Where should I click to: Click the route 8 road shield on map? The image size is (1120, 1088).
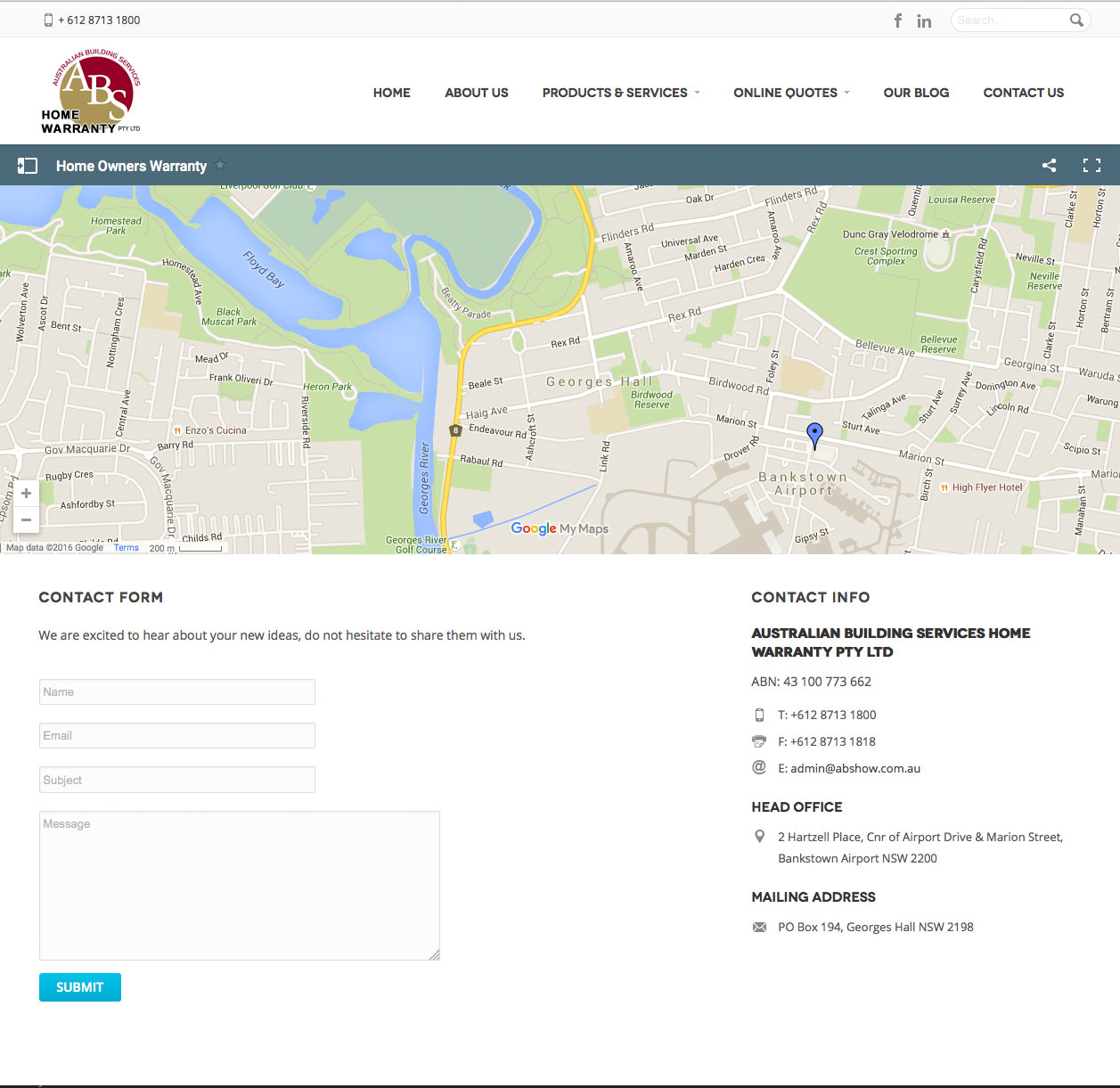455,430
